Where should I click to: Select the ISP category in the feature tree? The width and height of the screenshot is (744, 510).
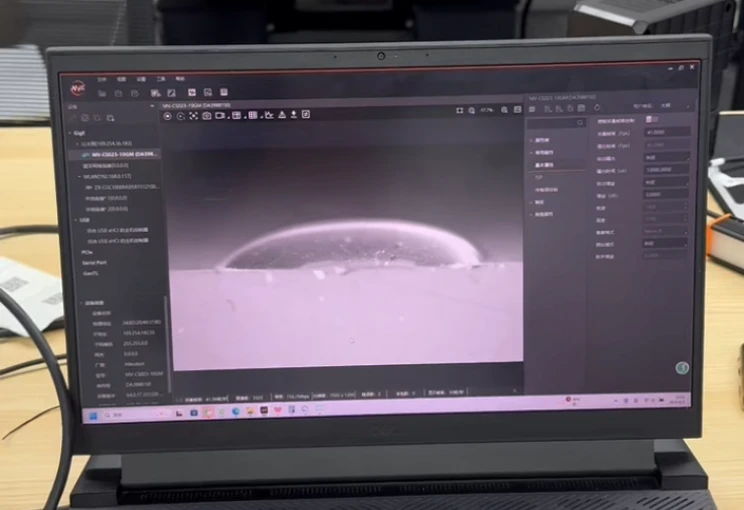(x=539, y=177)
